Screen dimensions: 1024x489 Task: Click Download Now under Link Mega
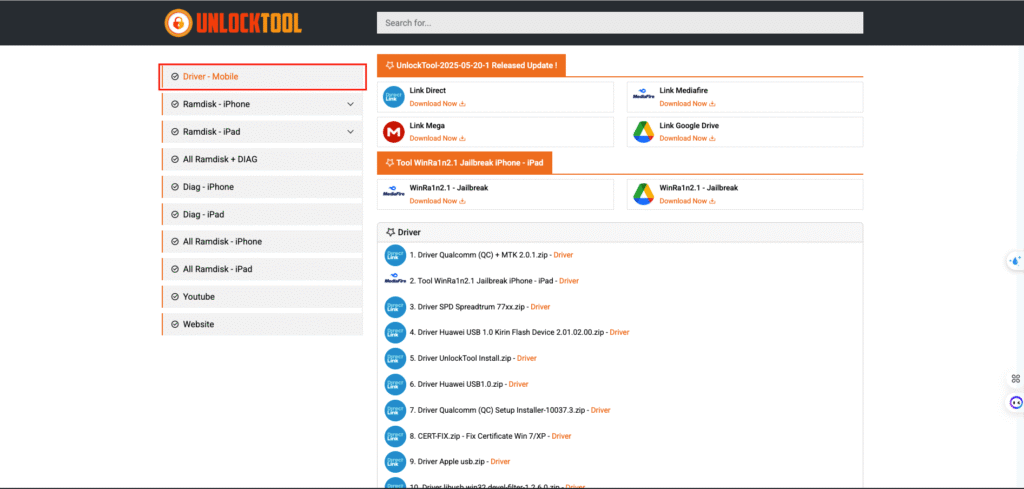point(438,138)
